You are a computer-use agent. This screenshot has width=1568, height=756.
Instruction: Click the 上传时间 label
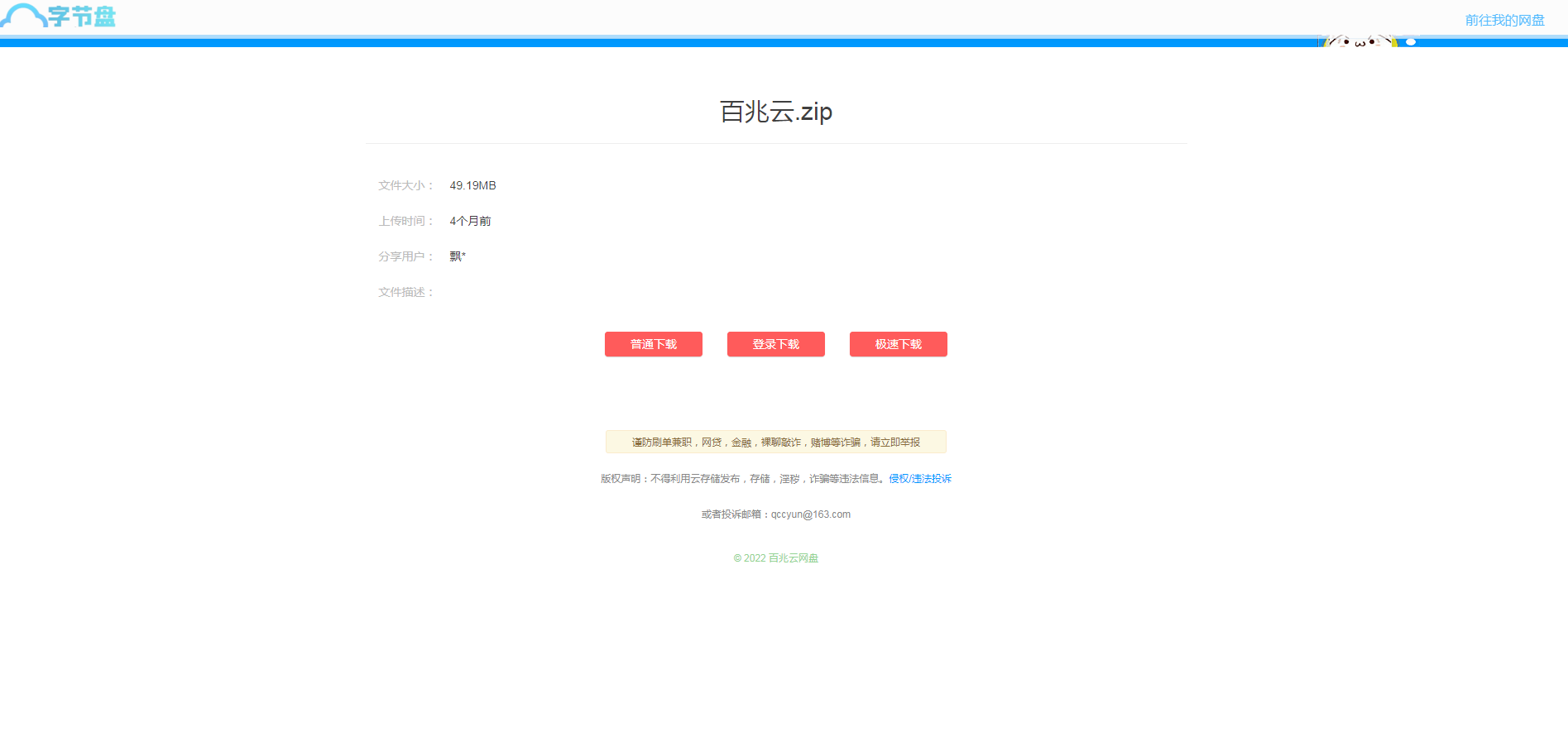[405, 221]
